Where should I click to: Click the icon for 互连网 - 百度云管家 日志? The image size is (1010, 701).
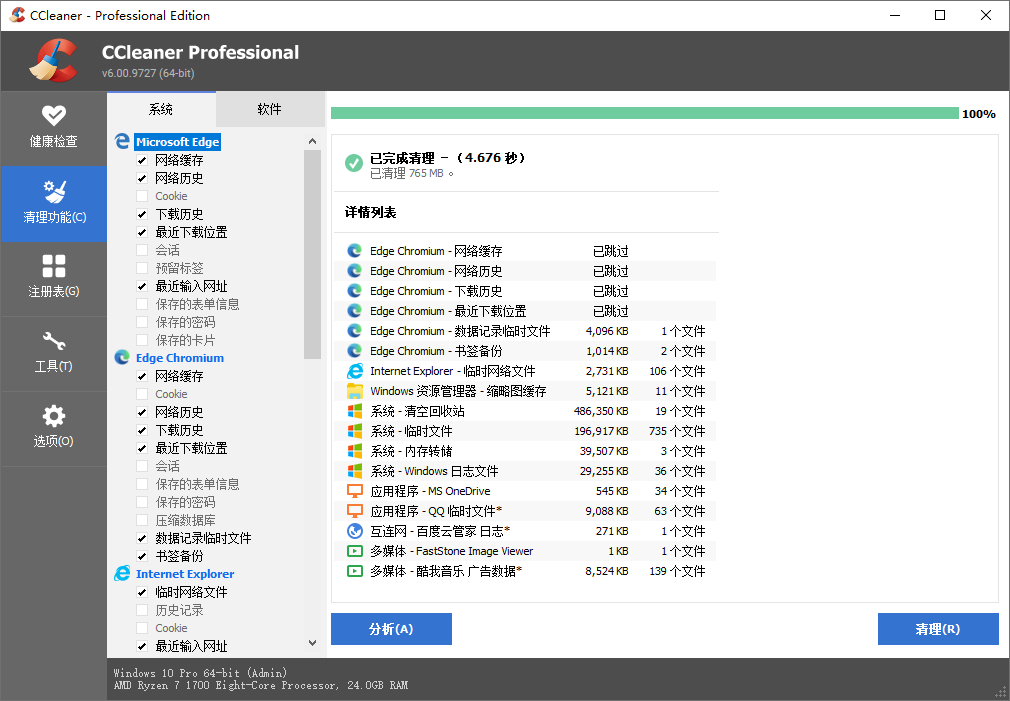coord(354,531)
